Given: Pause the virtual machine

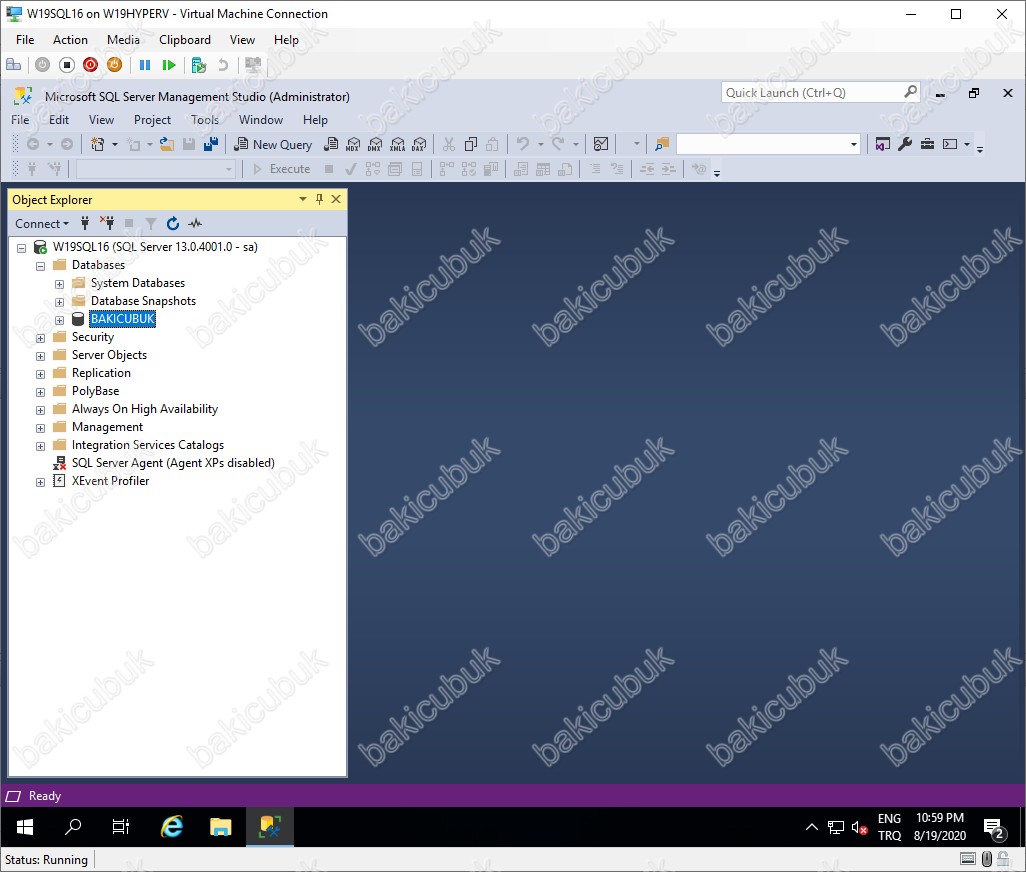Looking at the screenshot, I should point(145,65).
